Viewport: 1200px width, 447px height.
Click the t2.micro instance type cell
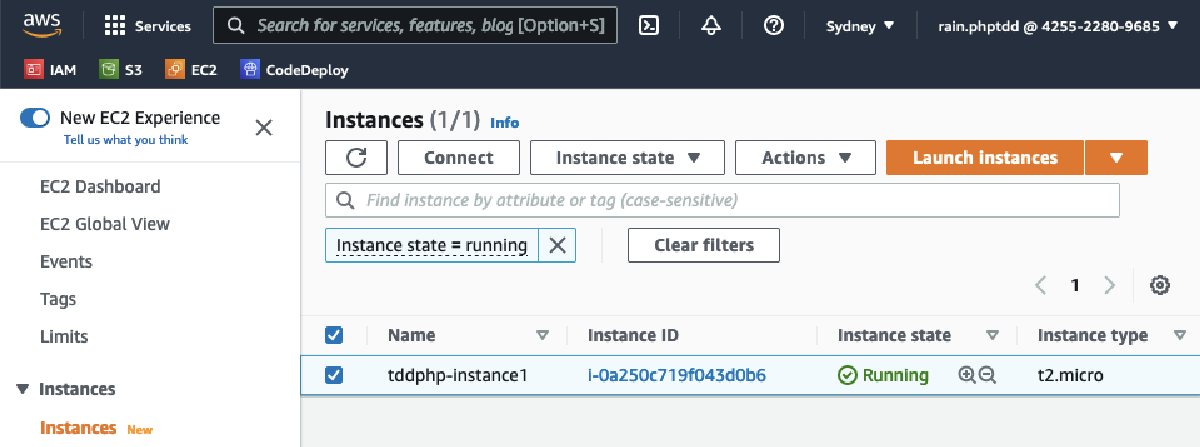[1071, 376]
